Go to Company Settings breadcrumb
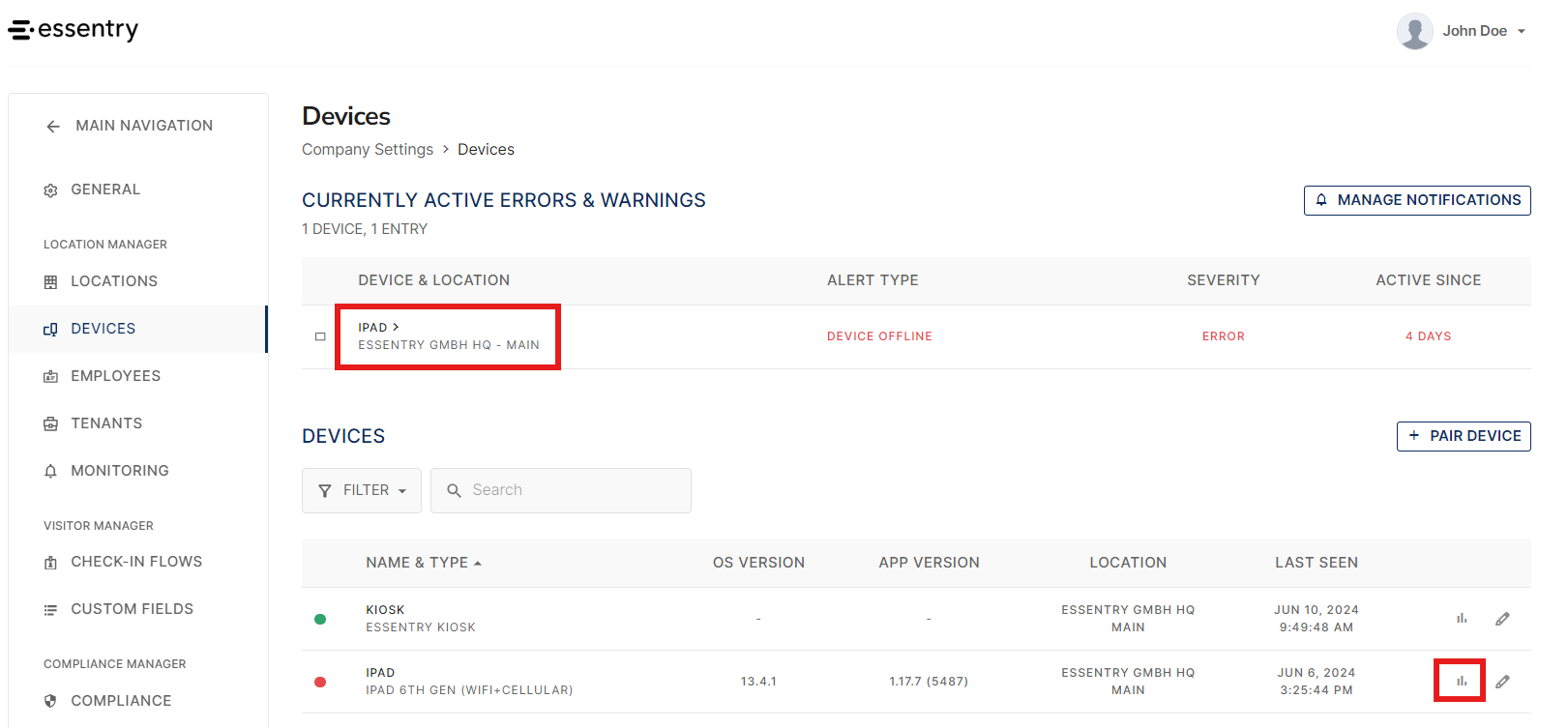This screenshot has width=1568, height=728. [368, 150]
